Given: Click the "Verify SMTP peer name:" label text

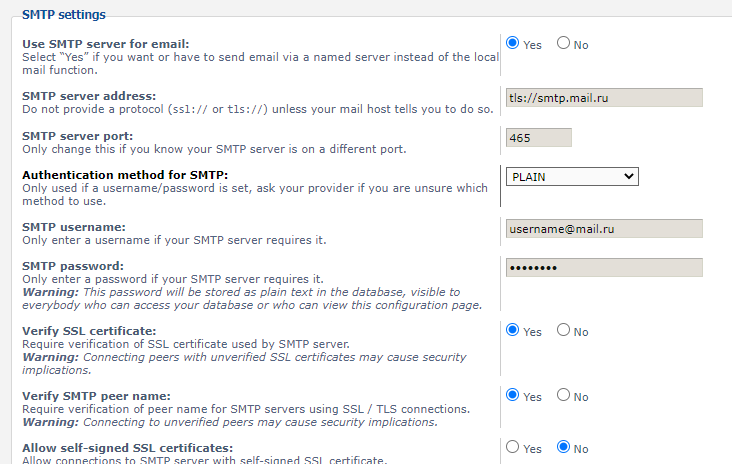Looking at the screenshot, I should pyautogui.click(x=96, y=395).
